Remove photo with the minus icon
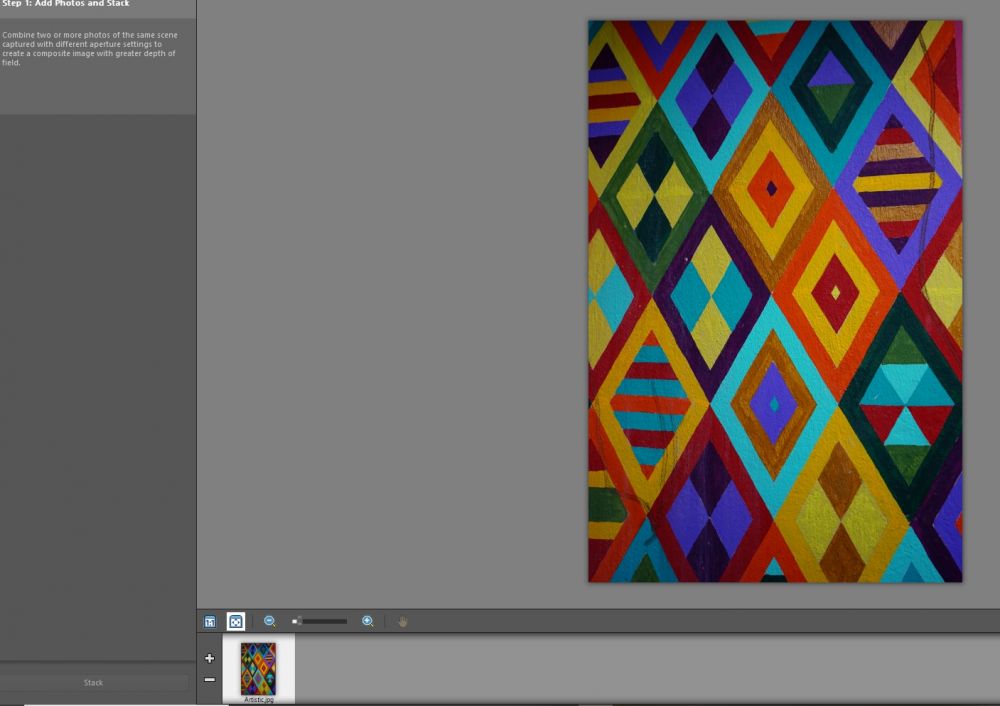 209,679
